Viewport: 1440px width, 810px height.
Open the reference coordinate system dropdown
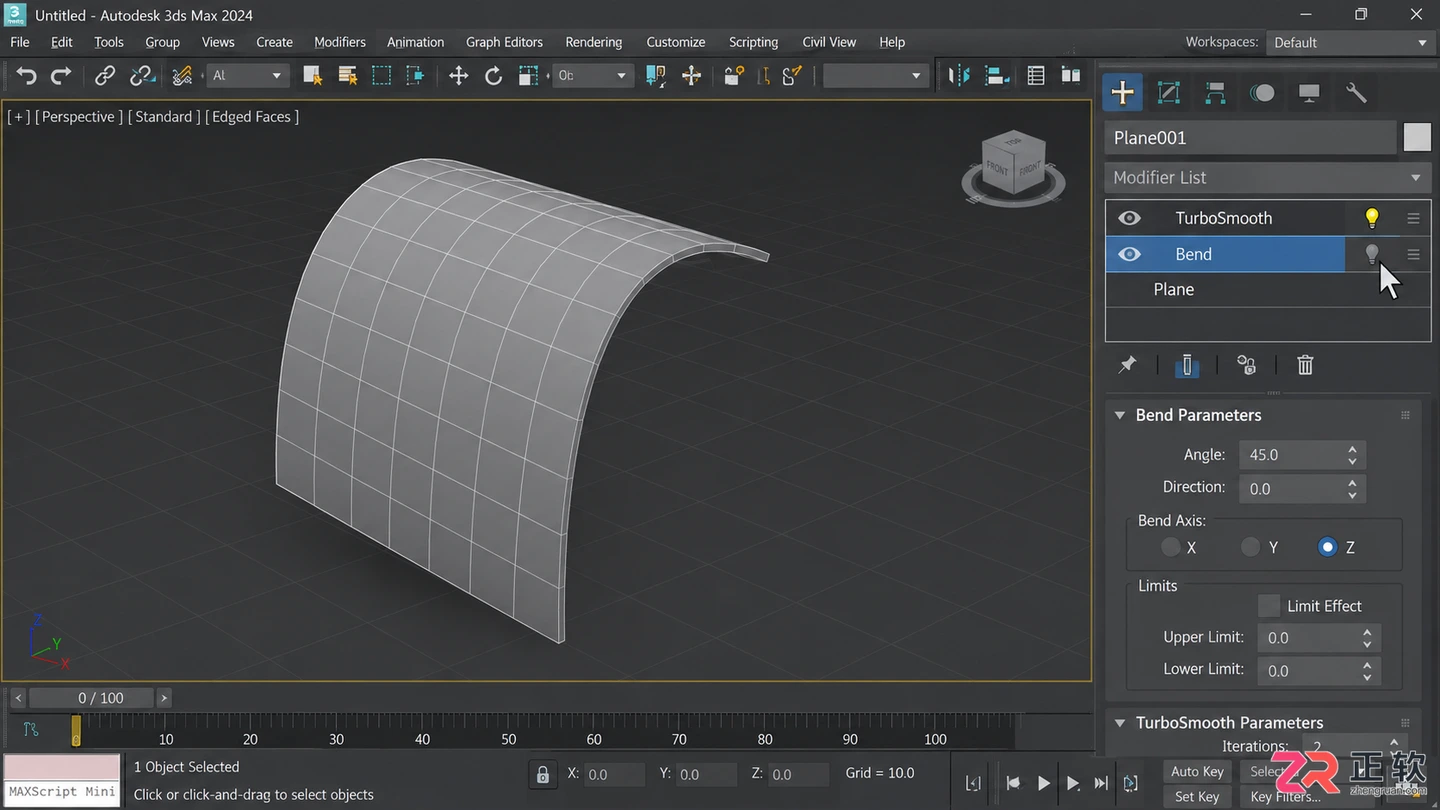click(x=593, y=76)
